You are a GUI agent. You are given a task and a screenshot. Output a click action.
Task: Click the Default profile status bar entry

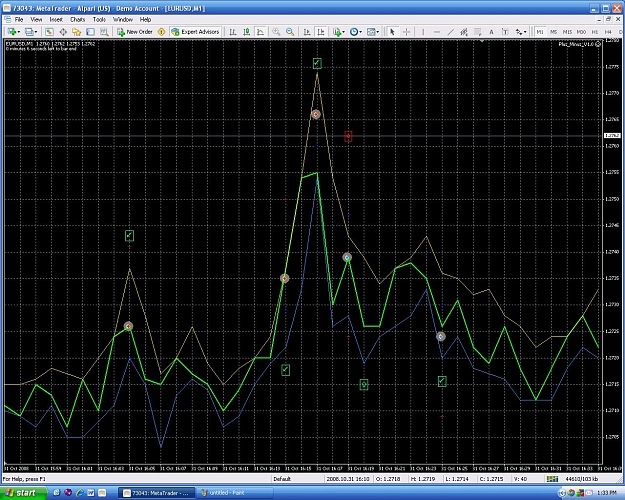click(x=282, y=479)
